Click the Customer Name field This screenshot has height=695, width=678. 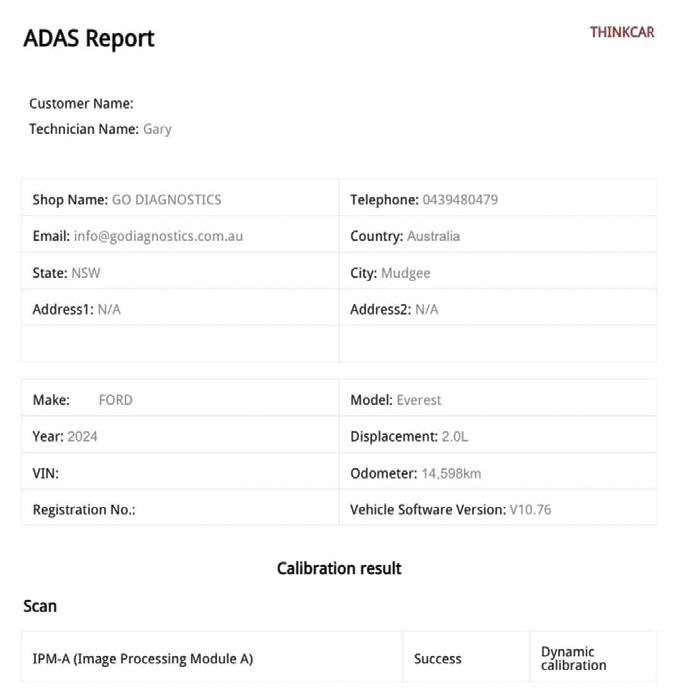(x=81, y=103)
